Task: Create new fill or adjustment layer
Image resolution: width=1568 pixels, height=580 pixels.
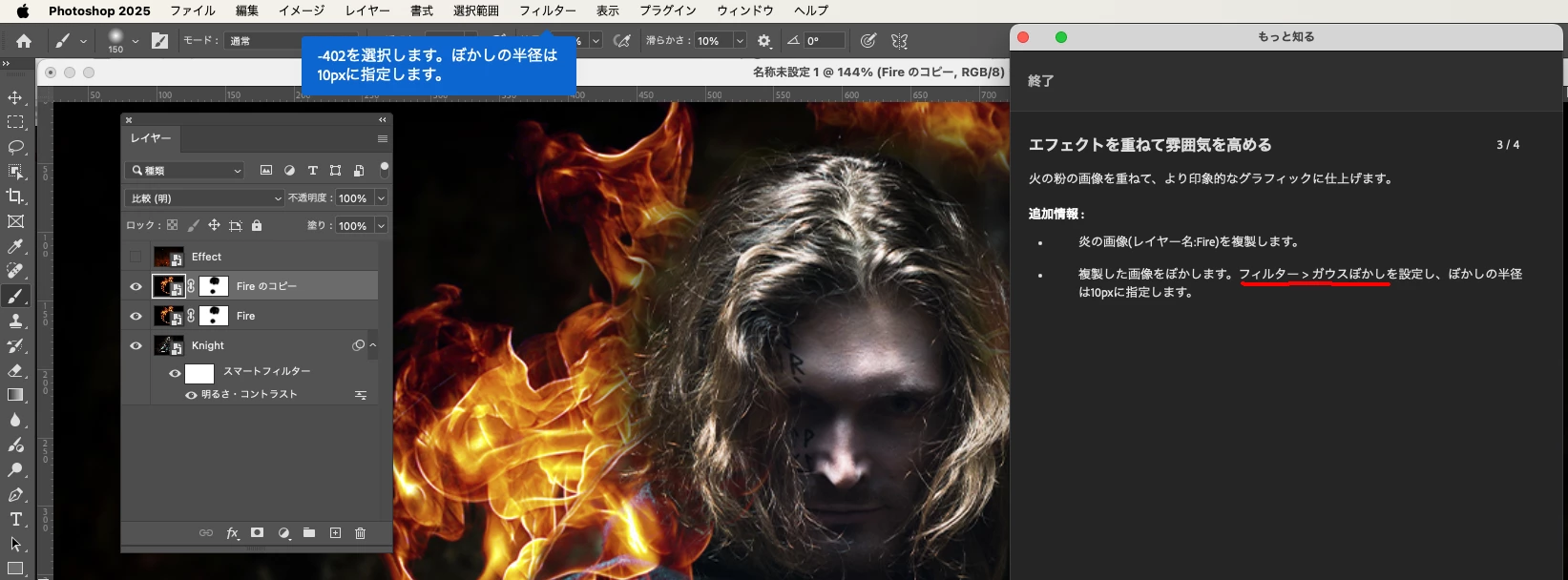Action: [283, 533]
